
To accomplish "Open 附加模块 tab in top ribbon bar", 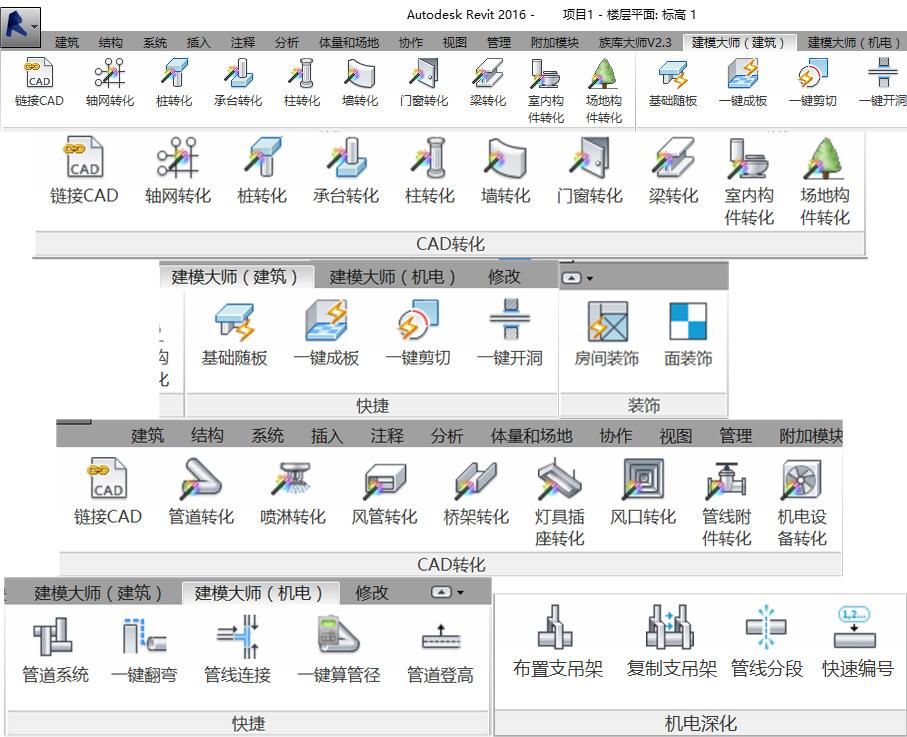I will pyautogui.click(x=555, y=42).
